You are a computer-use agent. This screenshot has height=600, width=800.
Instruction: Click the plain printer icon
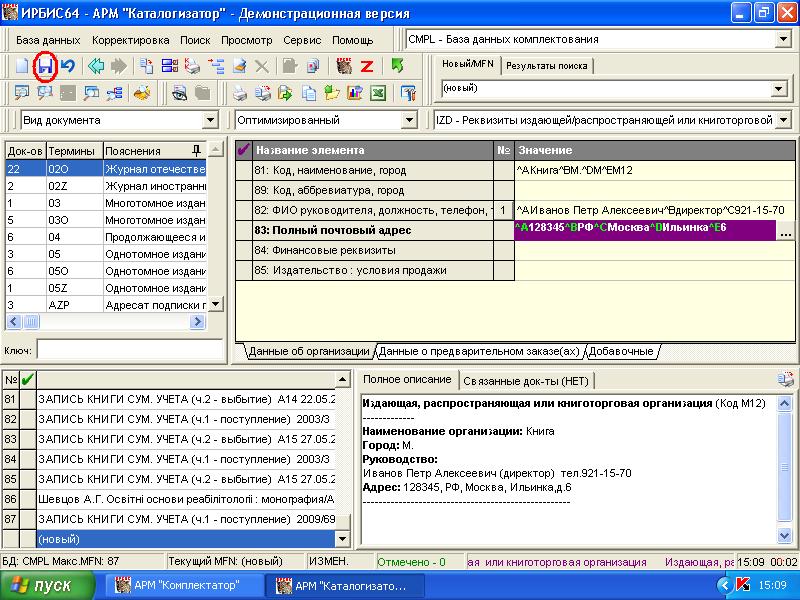(x=240, y=93)
